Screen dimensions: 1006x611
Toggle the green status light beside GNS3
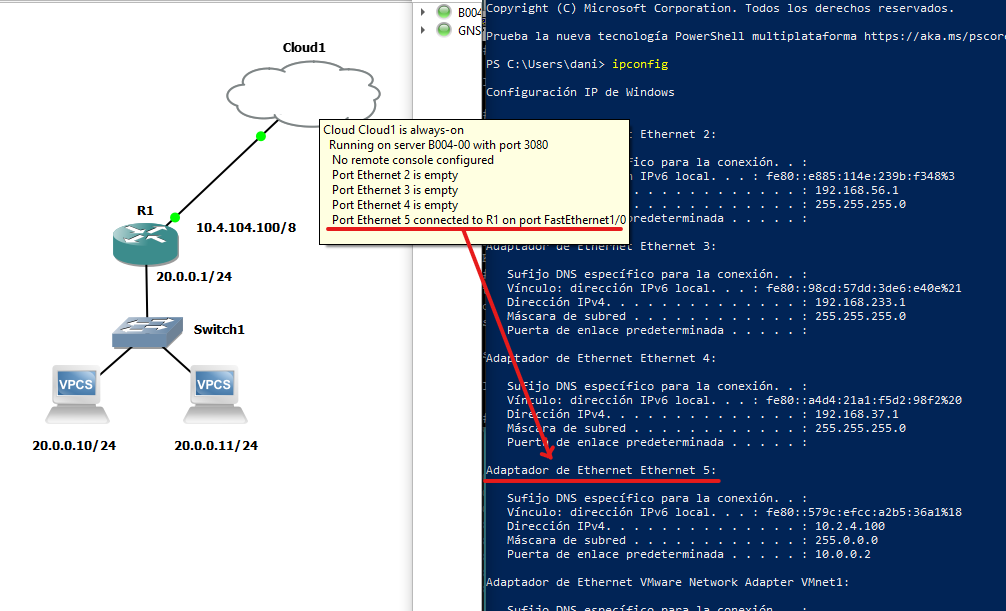[x=443, y=30]
